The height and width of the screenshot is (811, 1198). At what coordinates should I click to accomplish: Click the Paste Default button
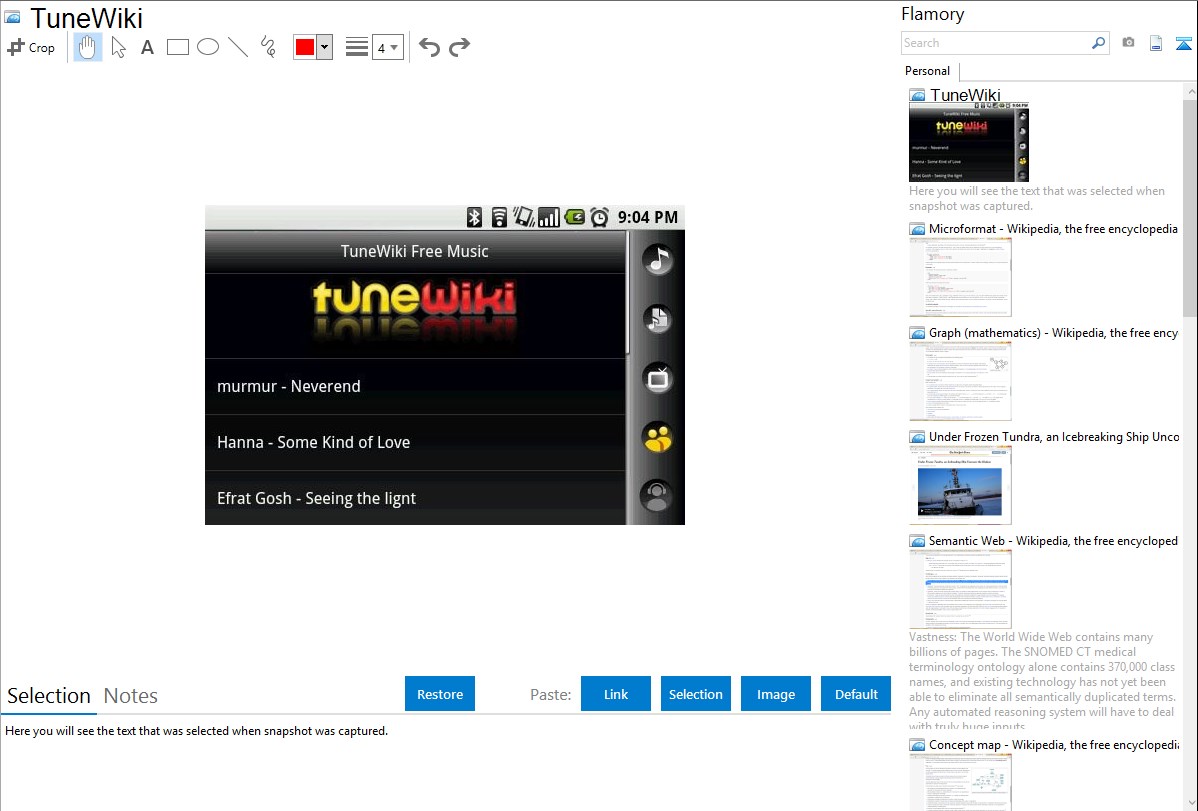pyautogui.click(x=856, y=694)
